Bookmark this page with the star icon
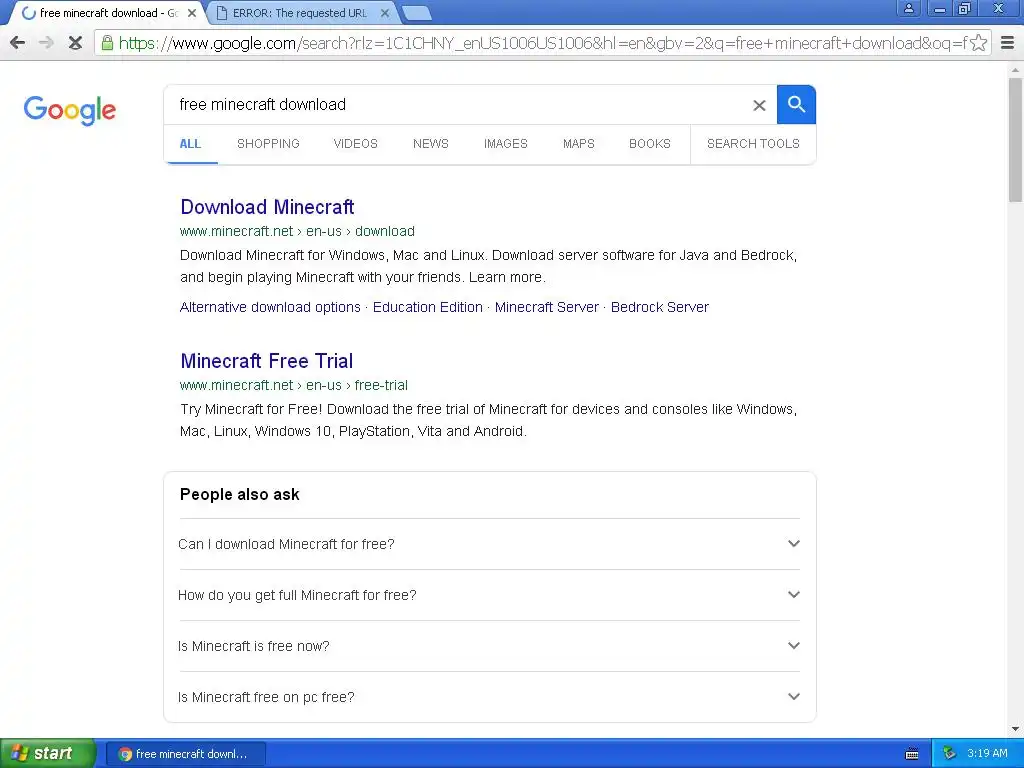The image size is (1024, 768). pos(978,43)
